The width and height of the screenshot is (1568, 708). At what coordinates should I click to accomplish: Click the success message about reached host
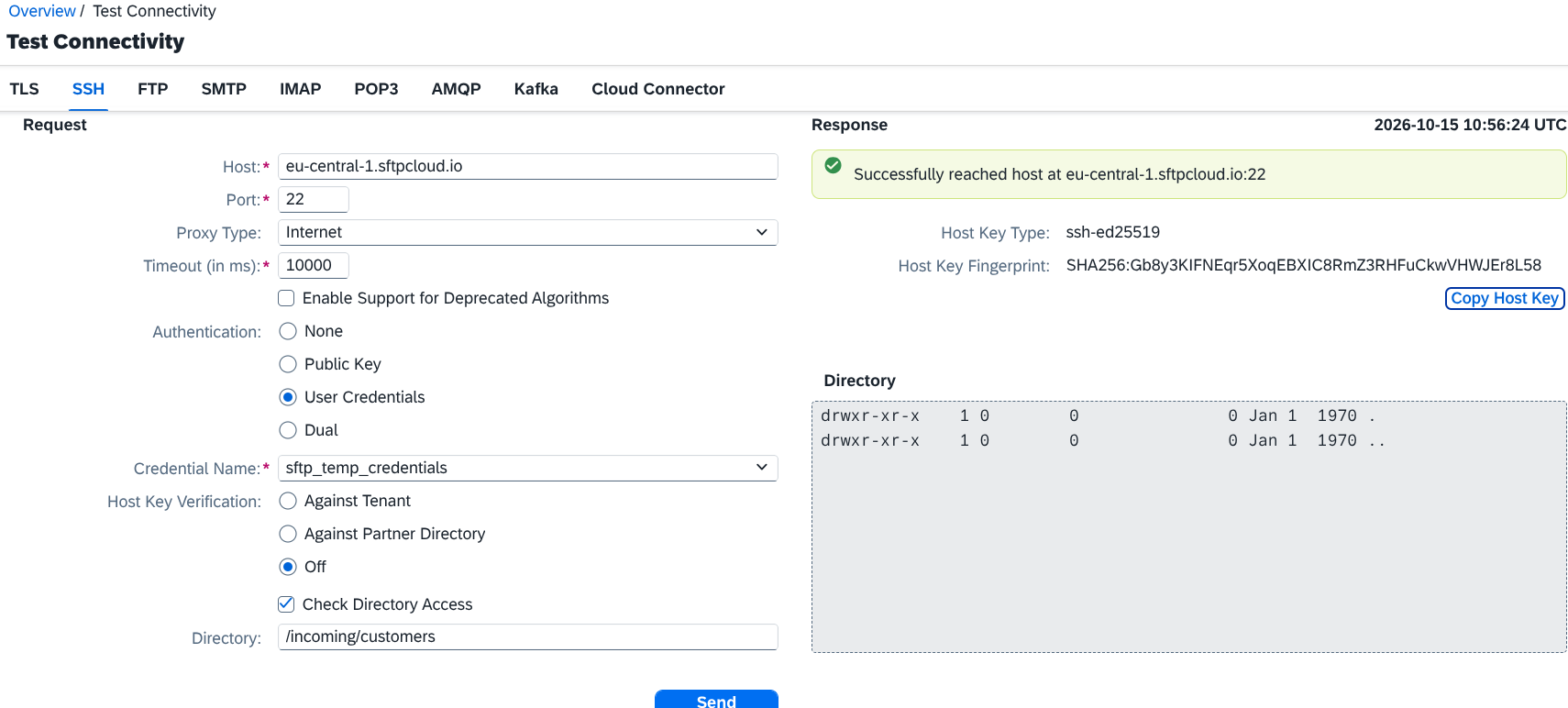pos(1059,174)
